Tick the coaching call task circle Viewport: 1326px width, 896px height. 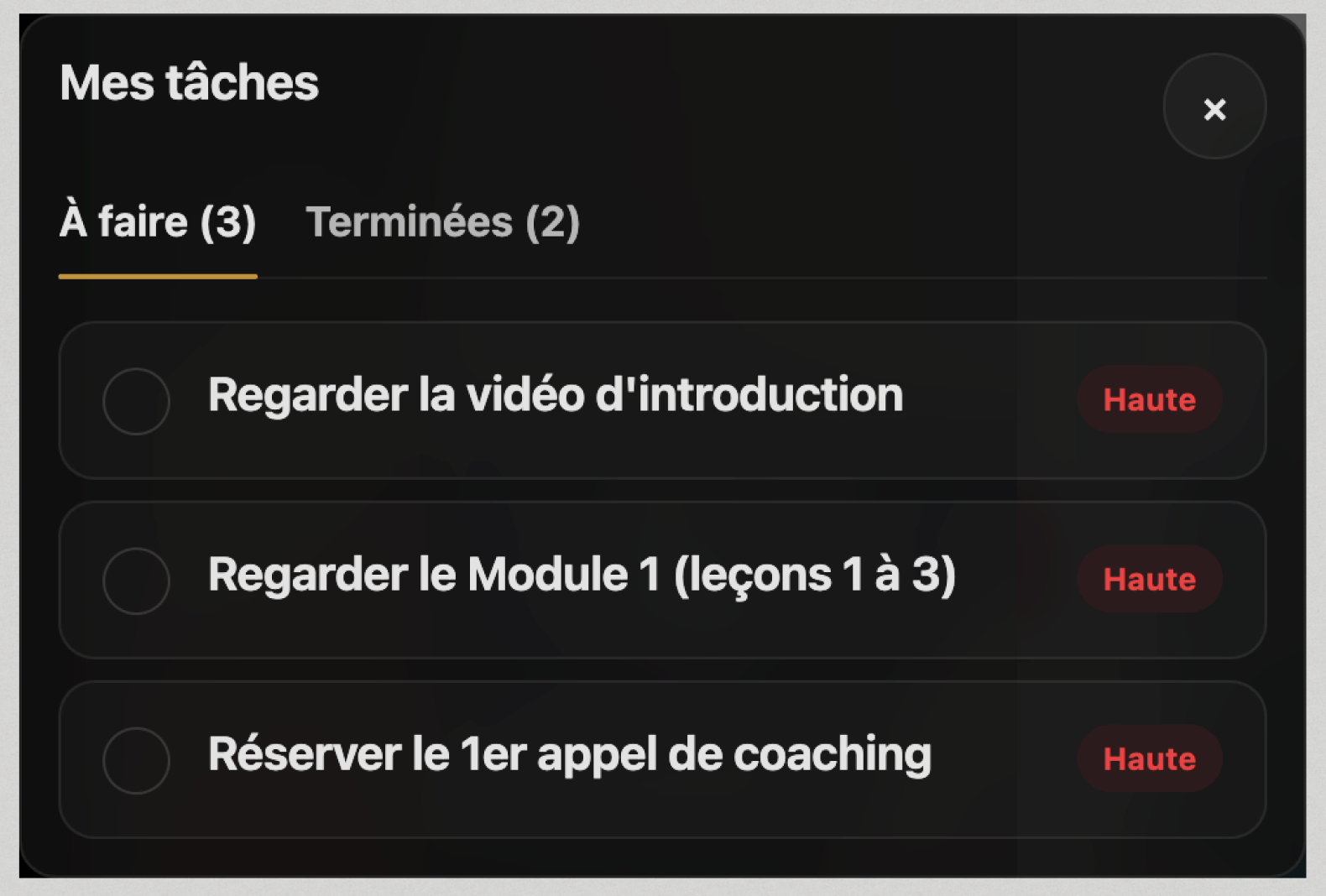pyautogui.click(x=136, y=760)
